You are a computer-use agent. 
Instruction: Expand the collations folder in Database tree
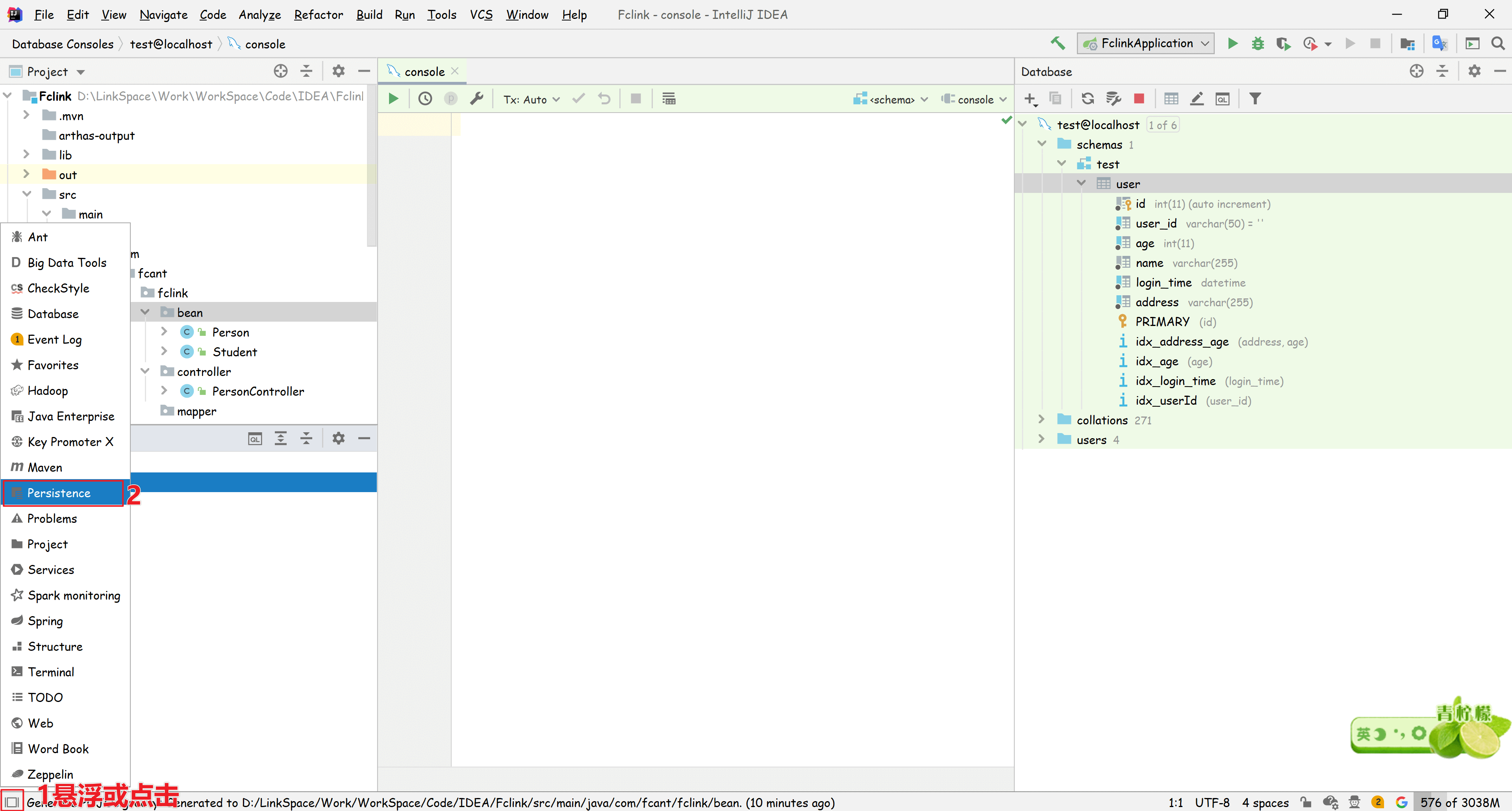coord(1041,420)
